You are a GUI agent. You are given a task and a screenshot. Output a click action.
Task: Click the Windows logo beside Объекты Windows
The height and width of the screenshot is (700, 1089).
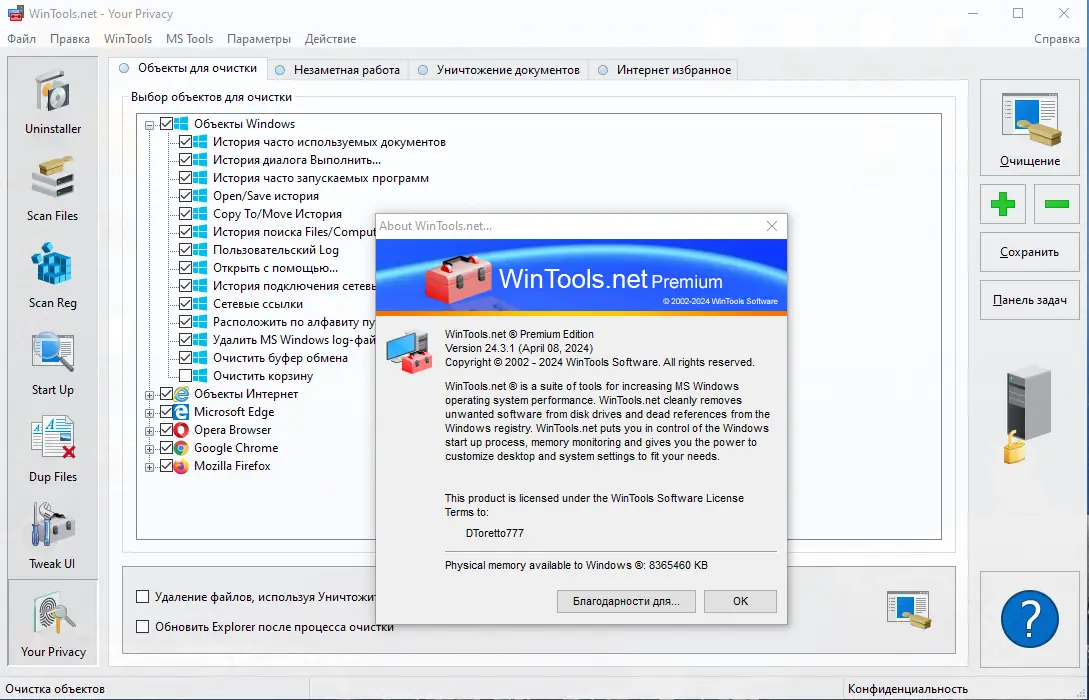point(181,124)
